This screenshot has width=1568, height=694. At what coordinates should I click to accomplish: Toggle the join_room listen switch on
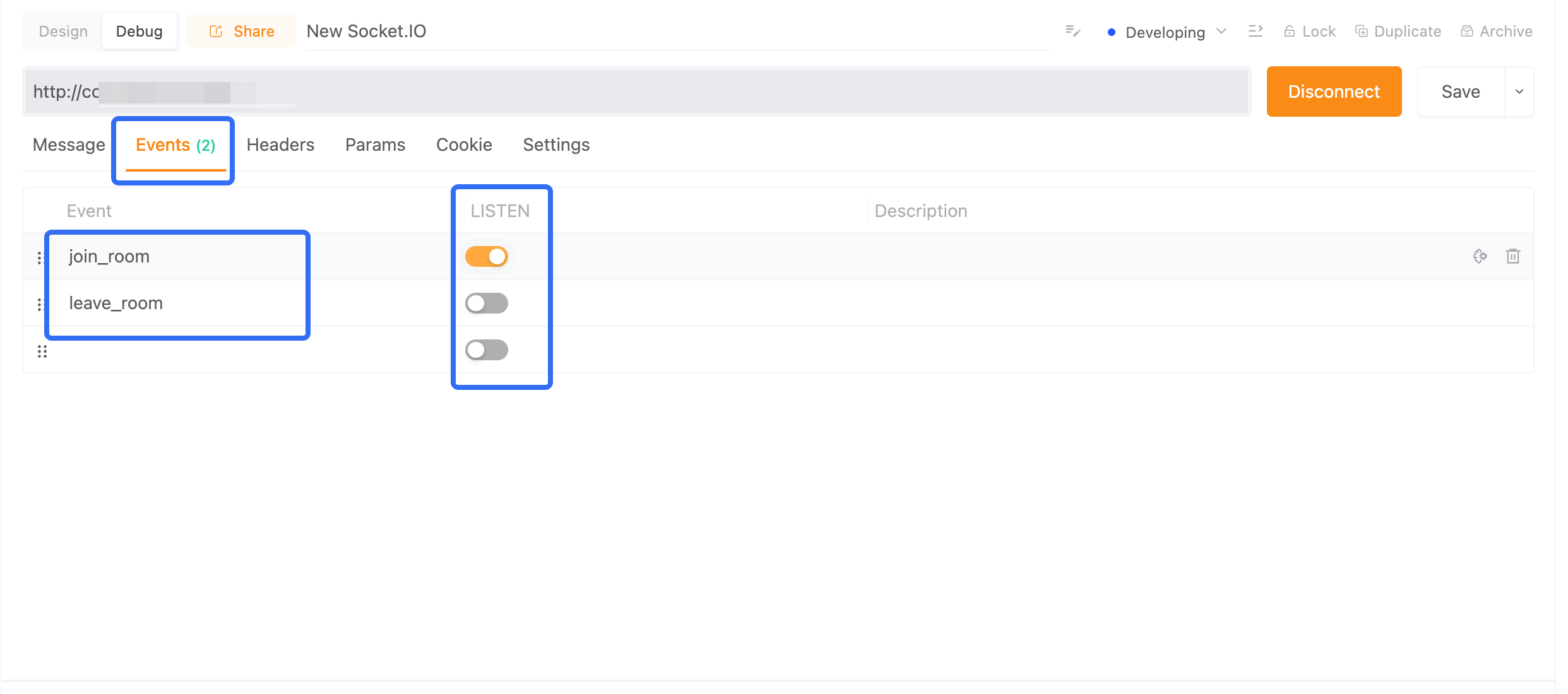[487, 256]
